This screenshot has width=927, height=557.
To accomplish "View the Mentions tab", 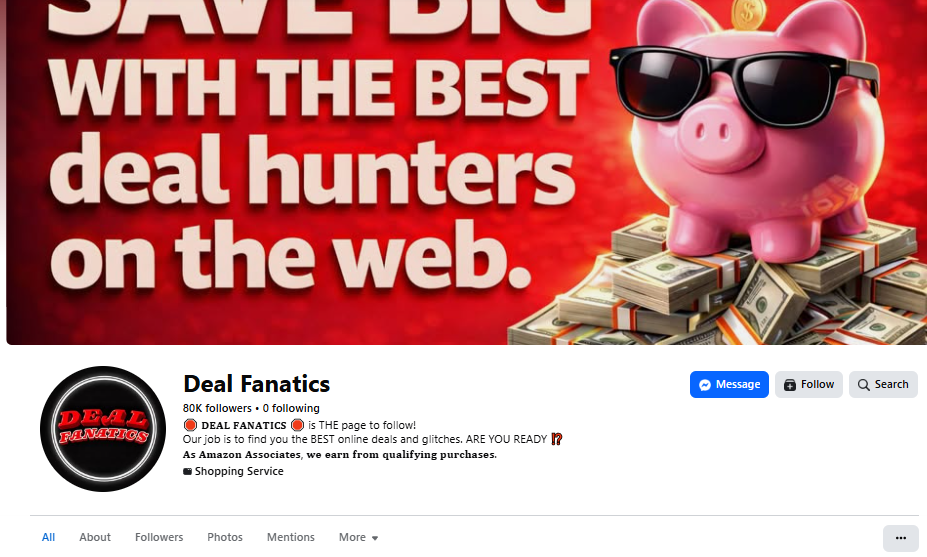I will (x=290, y=537).
